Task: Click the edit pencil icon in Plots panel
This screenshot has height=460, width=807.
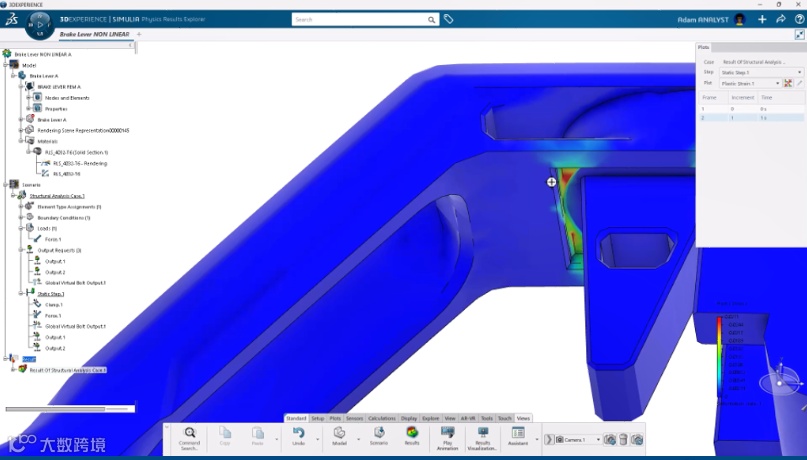Action: coord(799,83)
